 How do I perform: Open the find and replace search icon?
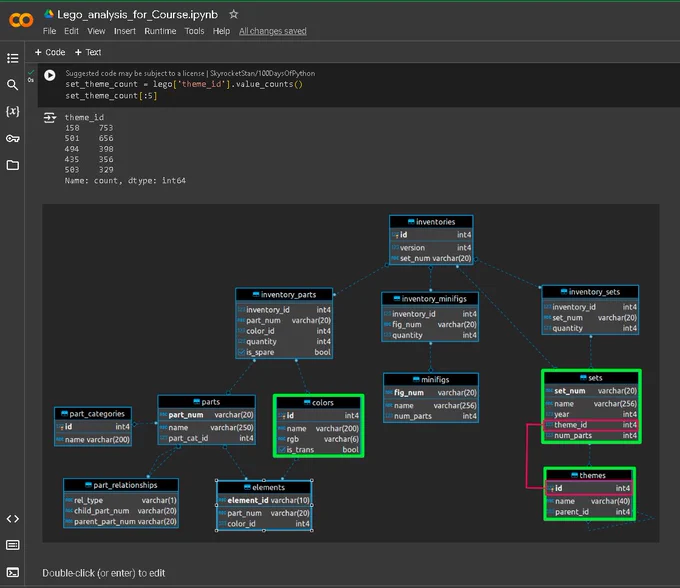13,85
